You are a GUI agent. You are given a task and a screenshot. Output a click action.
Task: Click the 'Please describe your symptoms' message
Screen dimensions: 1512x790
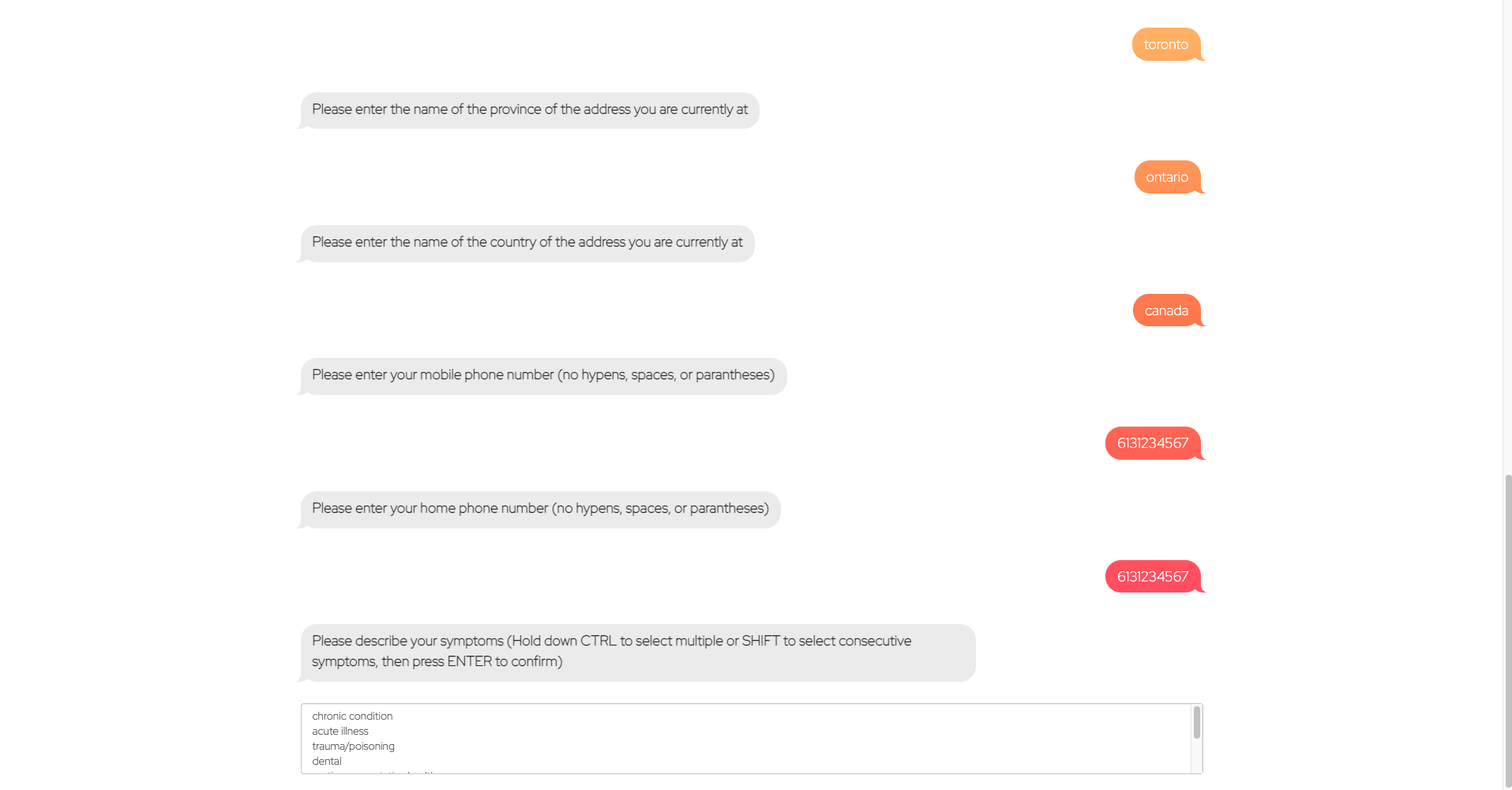click(638, 652)
